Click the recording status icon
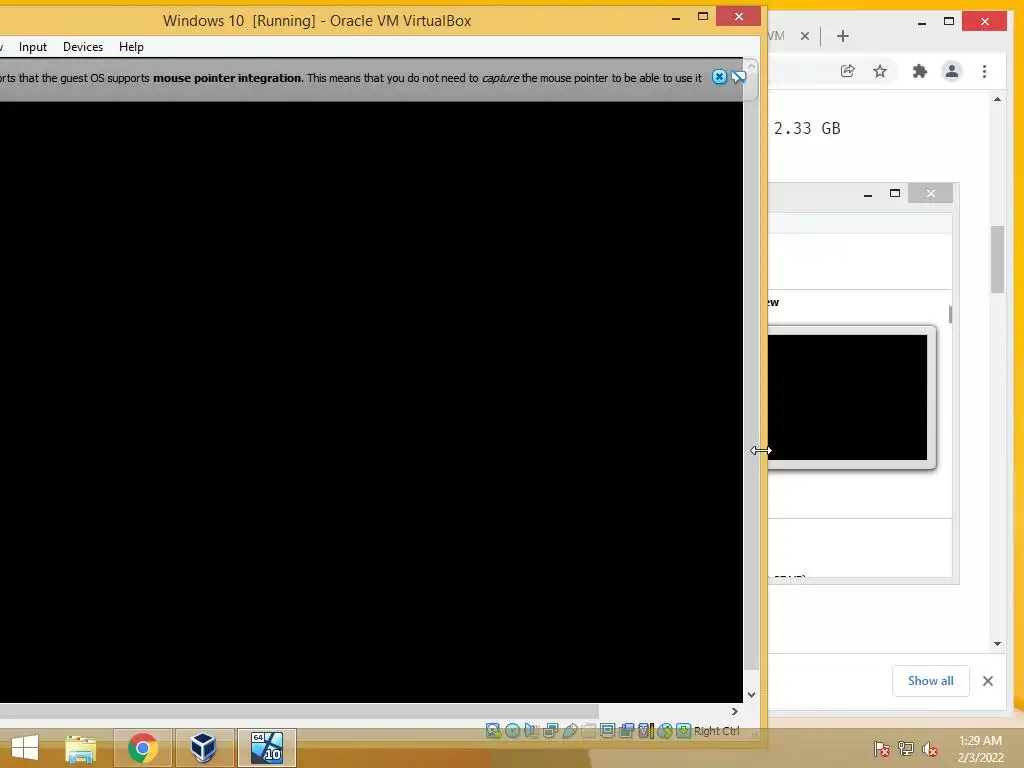This screenshot has height=768, width=1024. (626, 731)
